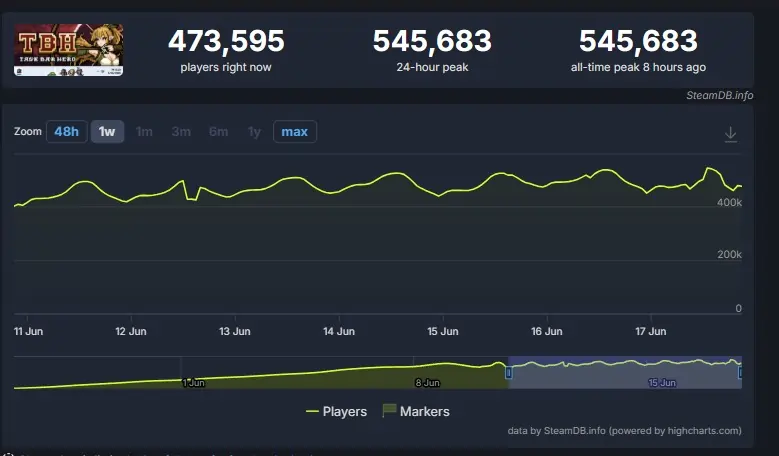The width and height of the screenshot is (779, 456).
Task: Grab the left navigator range handle
Action: point(508,372)
